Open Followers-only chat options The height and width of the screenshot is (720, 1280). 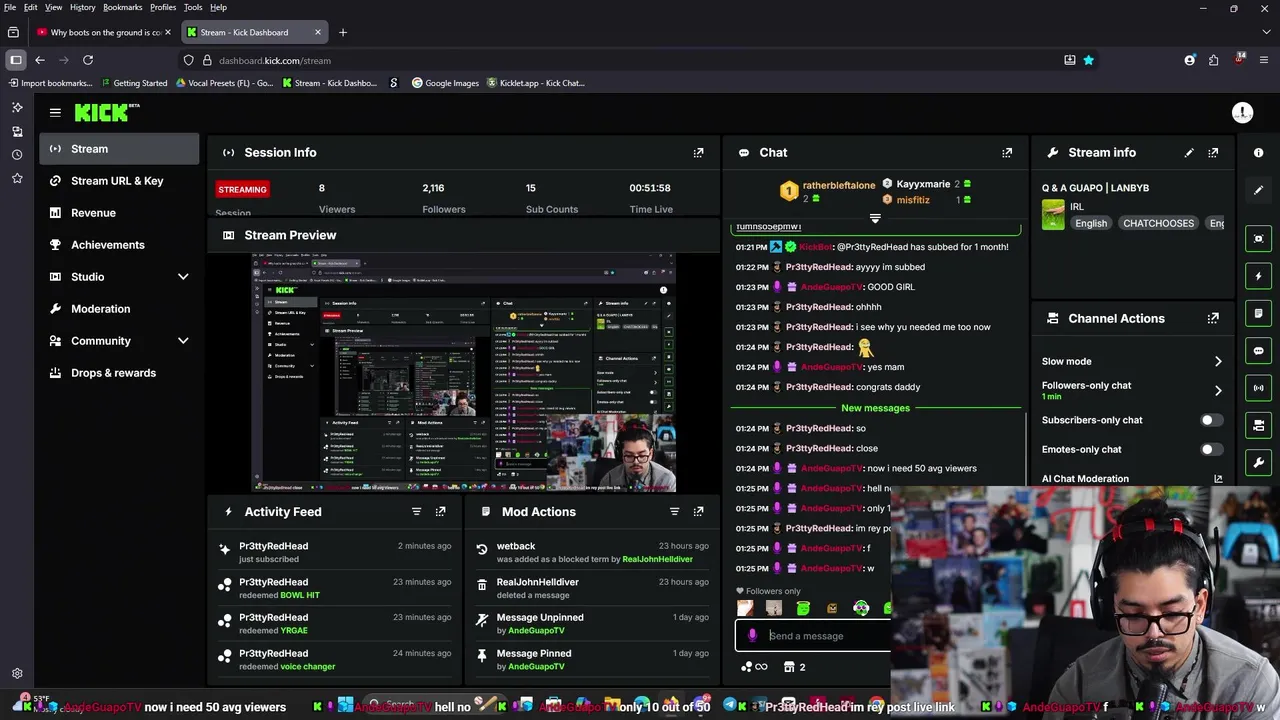[x=1132, y=390]
